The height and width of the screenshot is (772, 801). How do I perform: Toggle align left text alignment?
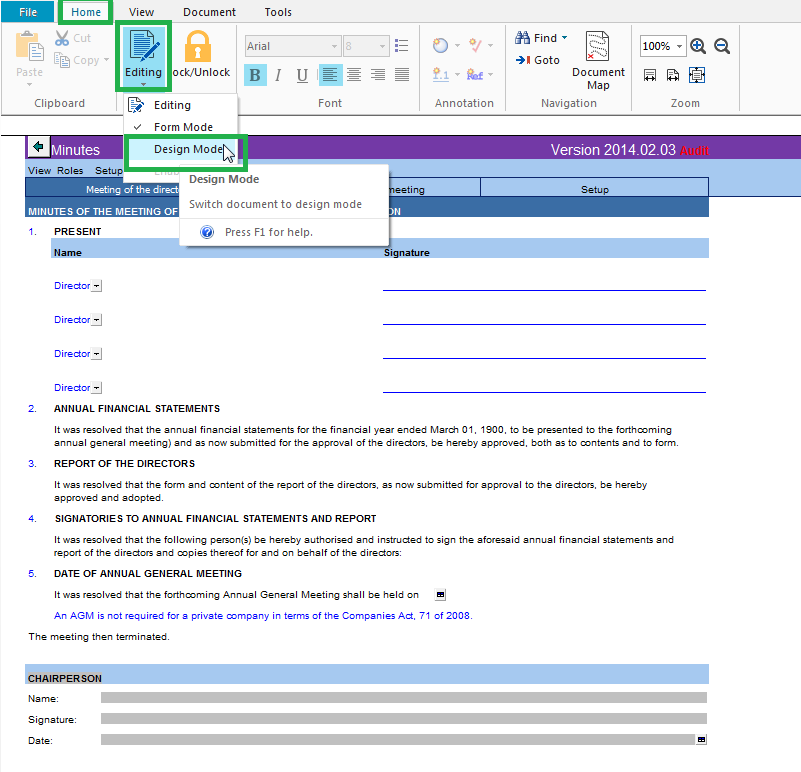coord(329,75)
